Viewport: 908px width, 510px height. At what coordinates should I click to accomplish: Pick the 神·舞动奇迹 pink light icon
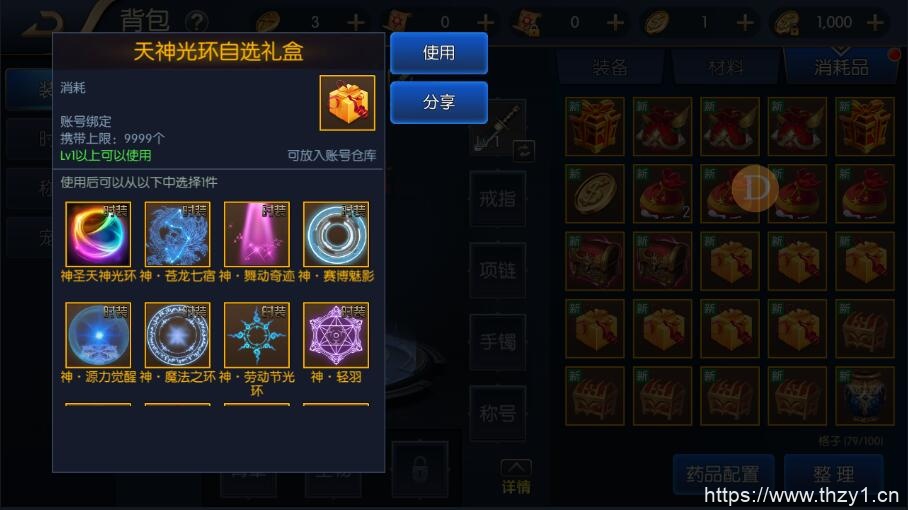coord(257,234)
